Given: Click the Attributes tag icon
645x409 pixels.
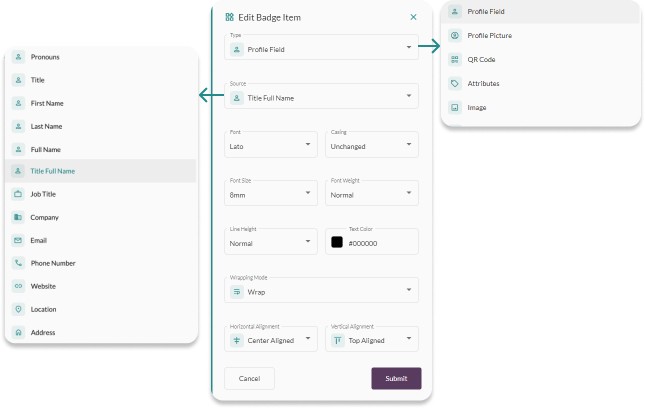Looking at the screenshot, I should (455, 83).
